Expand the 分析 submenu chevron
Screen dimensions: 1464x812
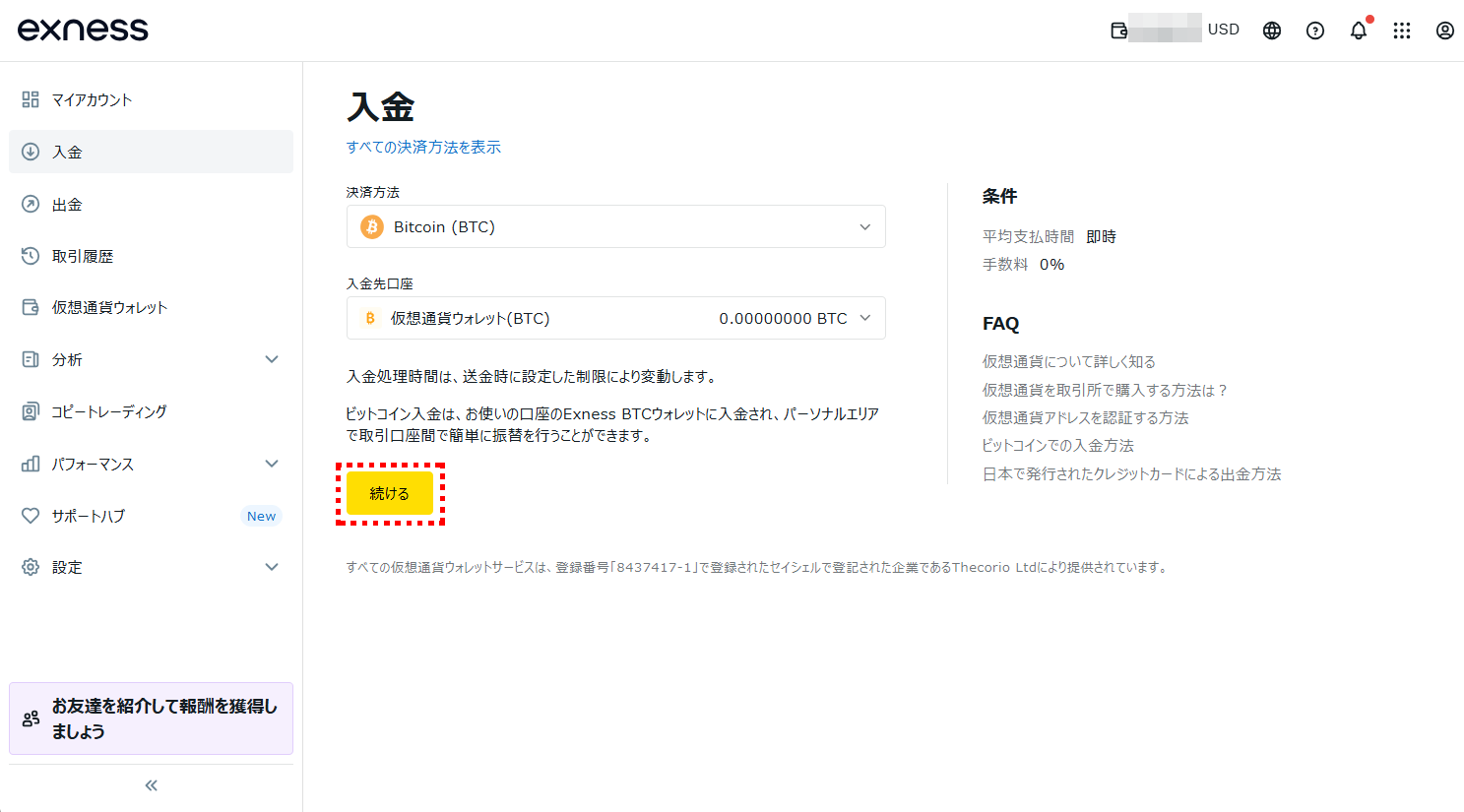point(272,359)
